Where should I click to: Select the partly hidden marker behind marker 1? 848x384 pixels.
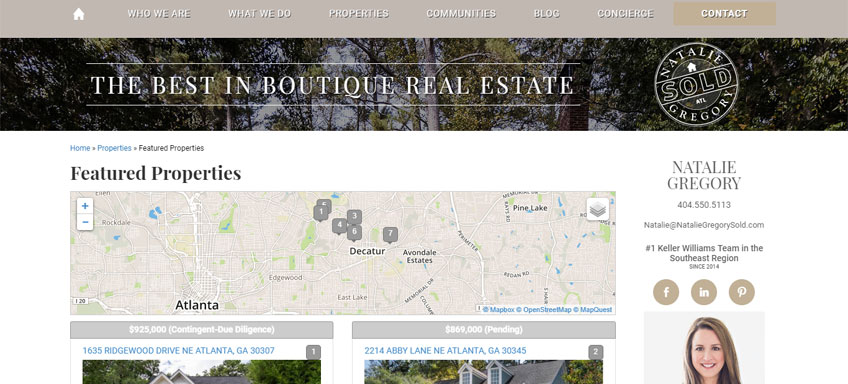click(326, 203)
